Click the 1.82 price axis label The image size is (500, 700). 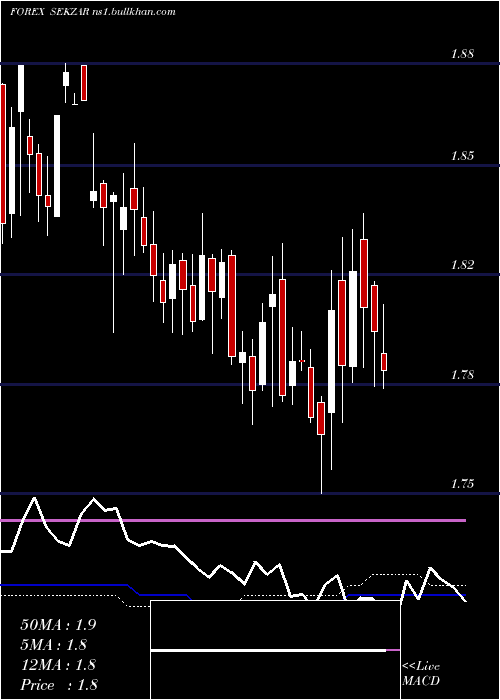(x=462, y=265)
